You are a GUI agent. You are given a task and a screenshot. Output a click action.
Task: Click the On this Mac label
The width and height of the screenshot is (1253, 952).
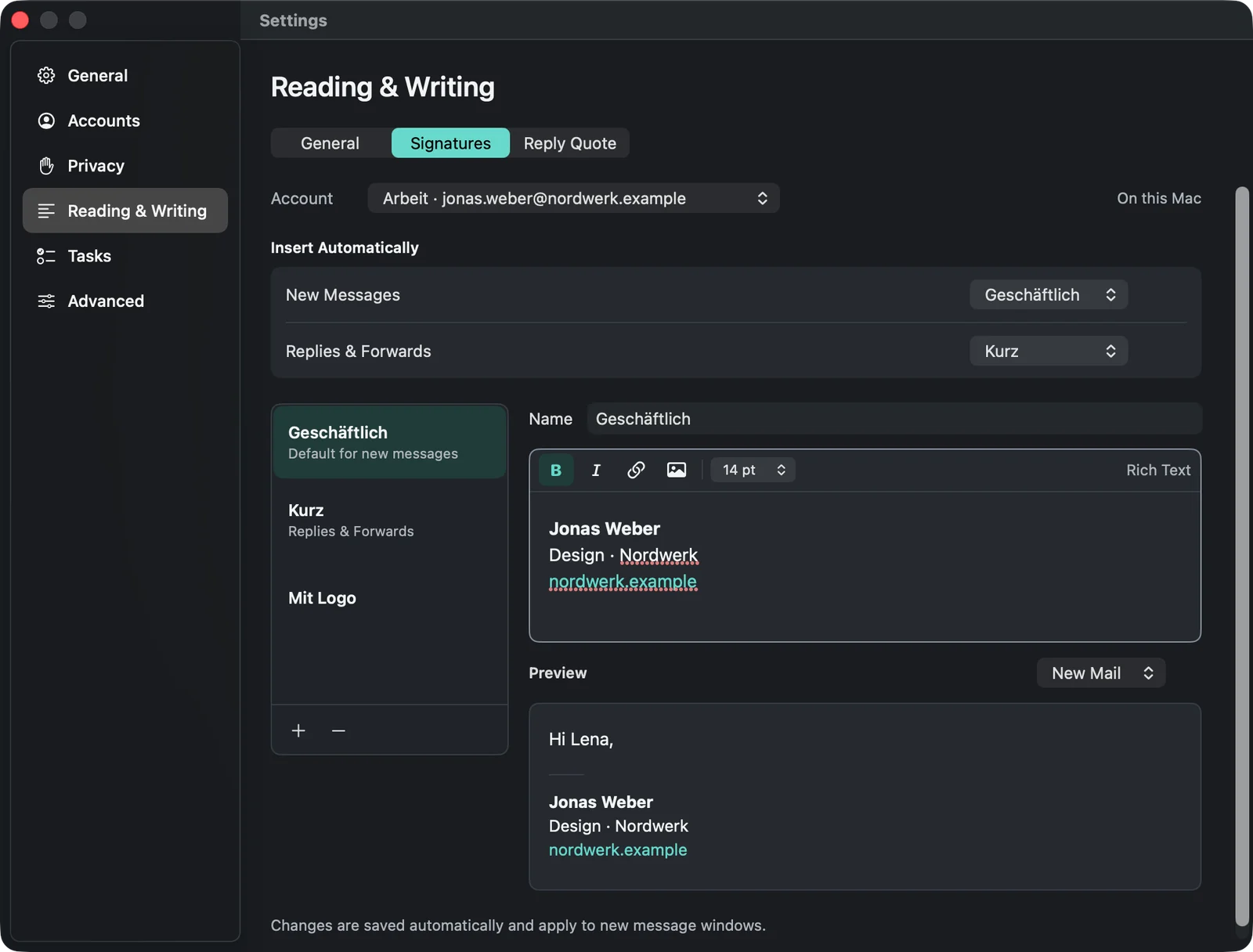pos(1159,198)
